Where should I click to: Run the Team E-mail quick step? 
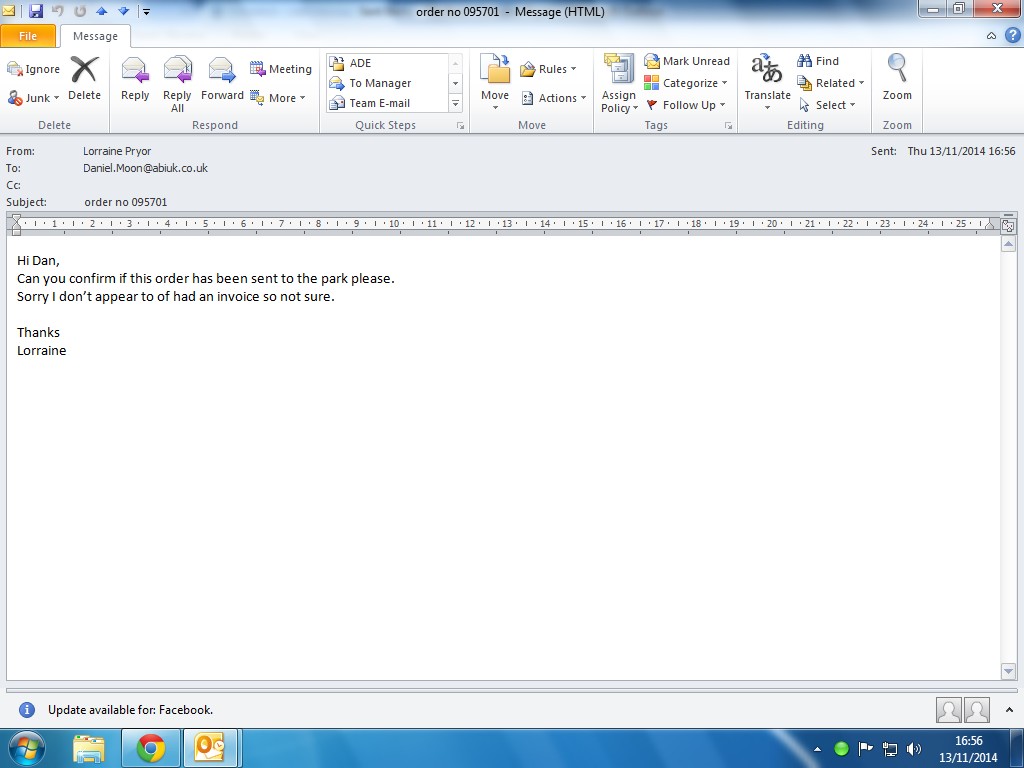(x=387, y=103)
